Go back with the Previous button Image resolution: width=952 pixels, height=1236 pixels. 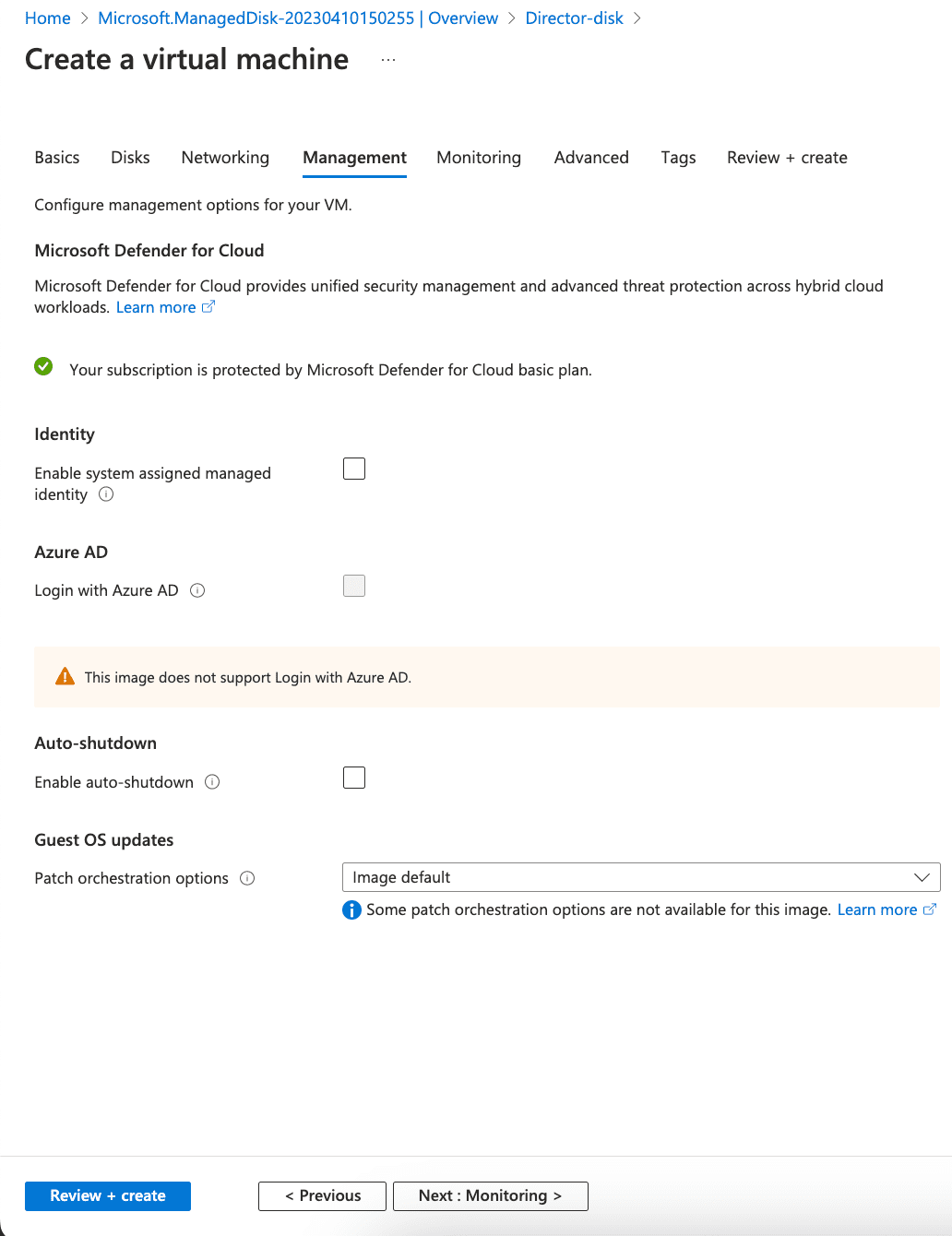(x=323, y=1195)
